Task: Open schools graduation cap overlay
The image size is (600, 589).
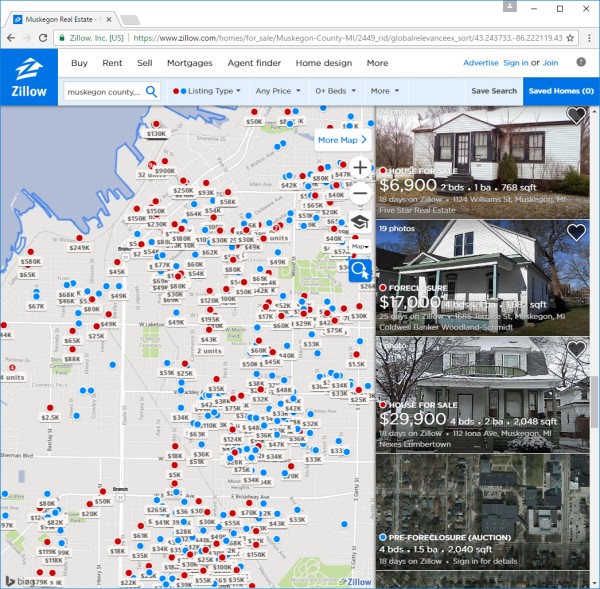Action: [x=360, y=222]
